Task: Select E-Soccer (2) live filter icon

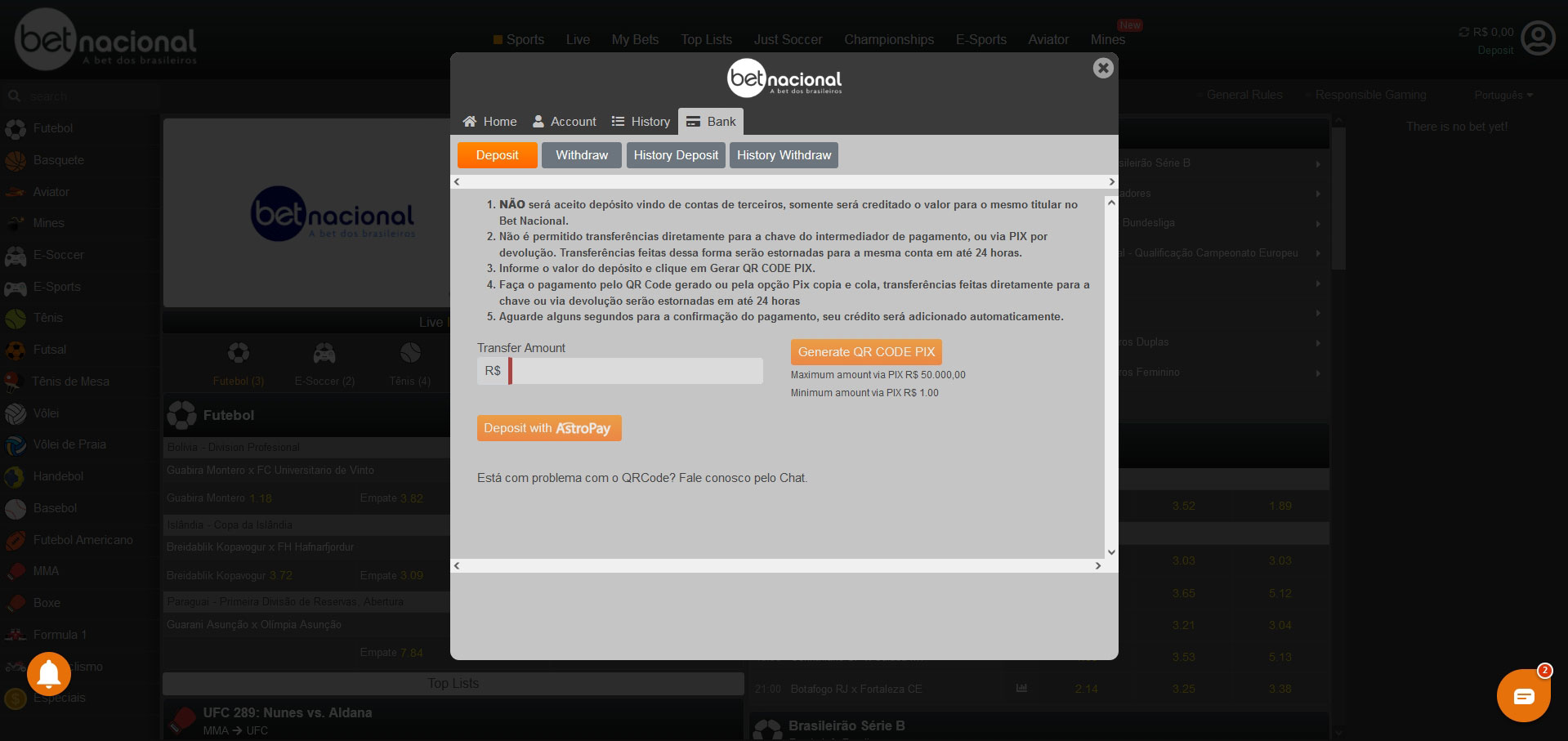Action: pos(324,353)
